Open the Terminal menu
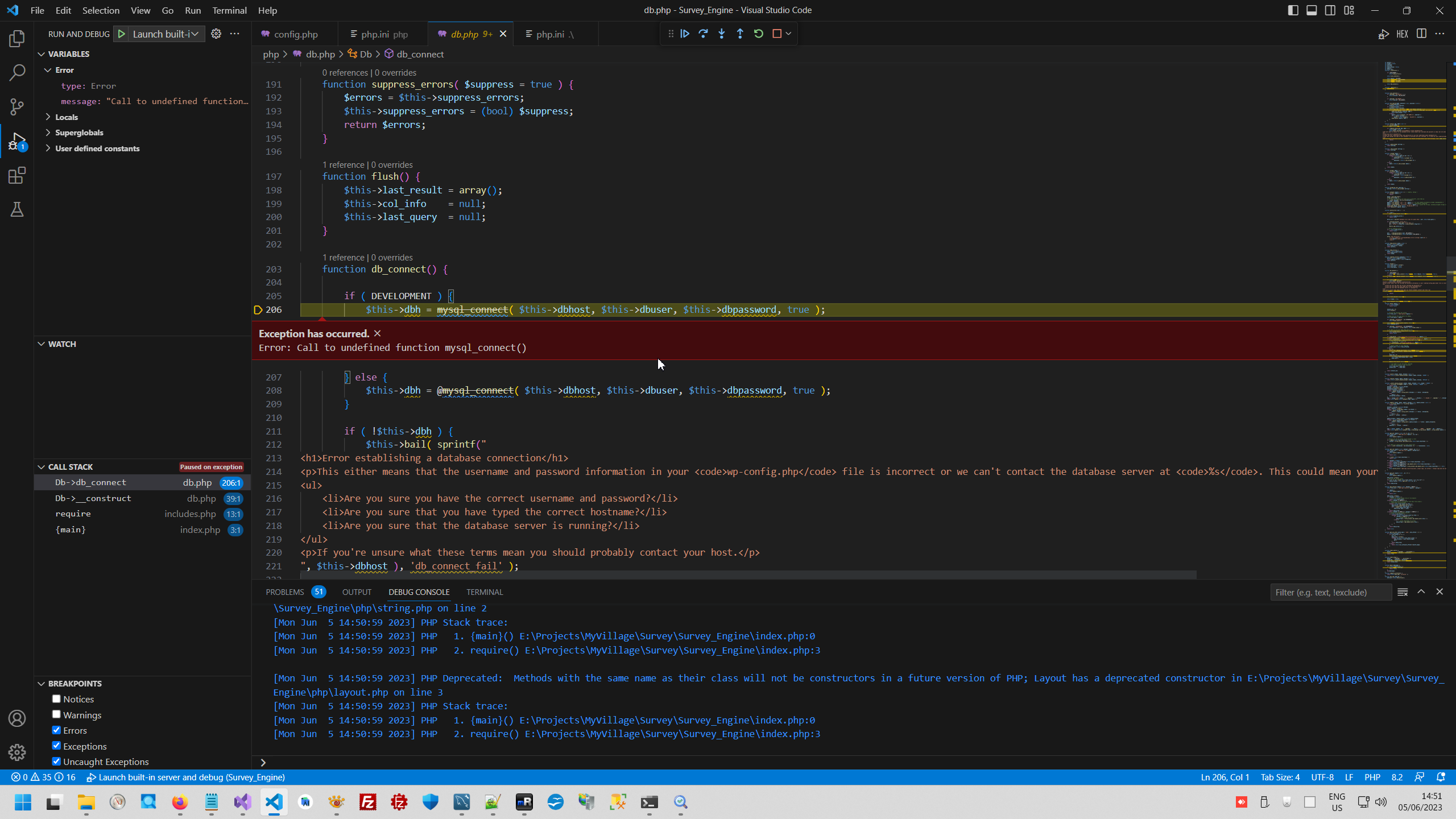This screenshot has height=819, width=1456. [x=229, y=10]
